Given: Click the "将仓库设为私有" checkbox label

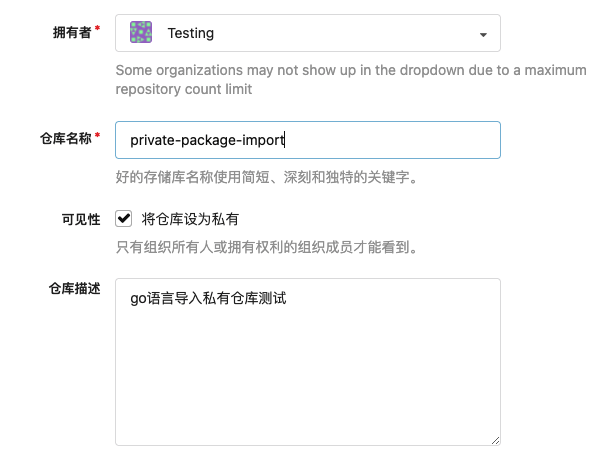Looking at the screenshot, I should point(190,219).
